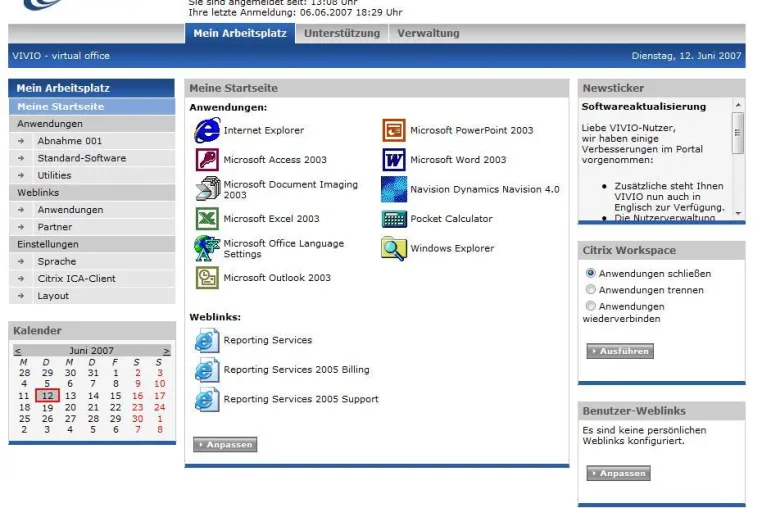Click the arrow icon beside Layout
762x508 pixels.
(21, 296)
